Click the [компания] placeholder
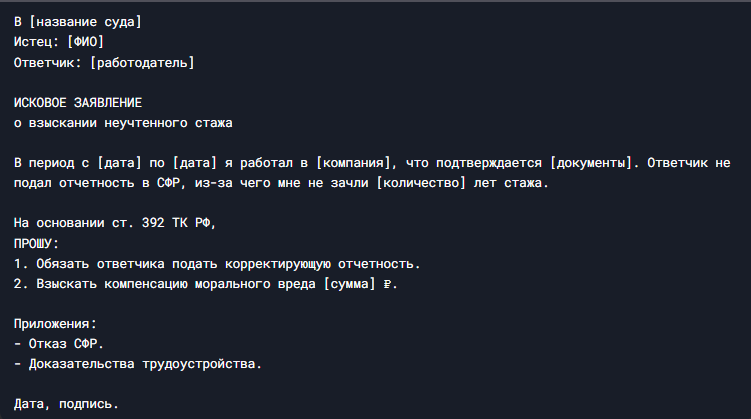Image resolution: width=751 pixels, height=419 pixels. tap(353, 163)
